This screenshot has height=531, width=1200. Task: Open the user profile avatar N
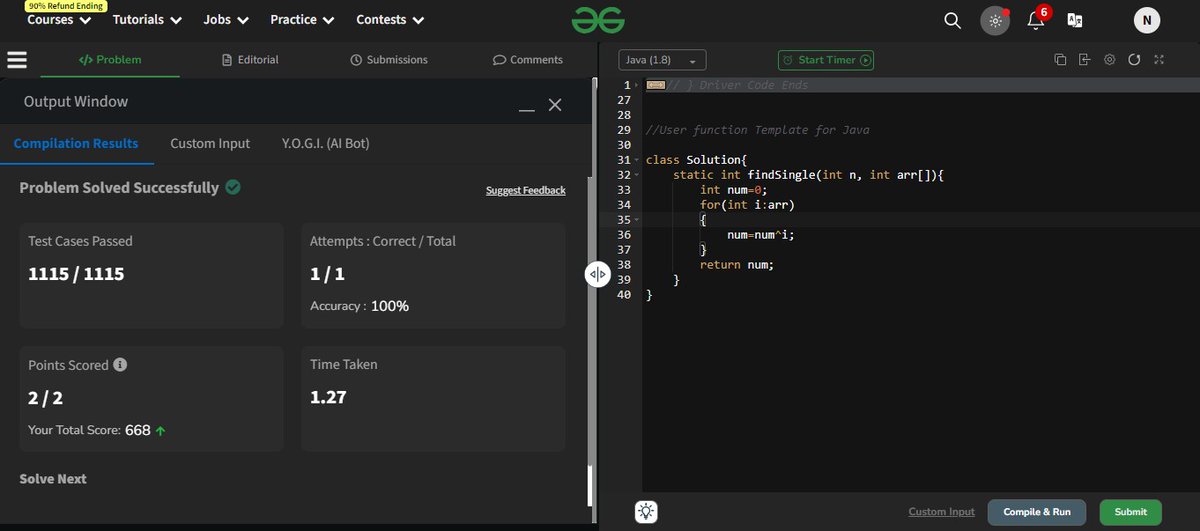pyautogui.click(x=1147, y=20)
